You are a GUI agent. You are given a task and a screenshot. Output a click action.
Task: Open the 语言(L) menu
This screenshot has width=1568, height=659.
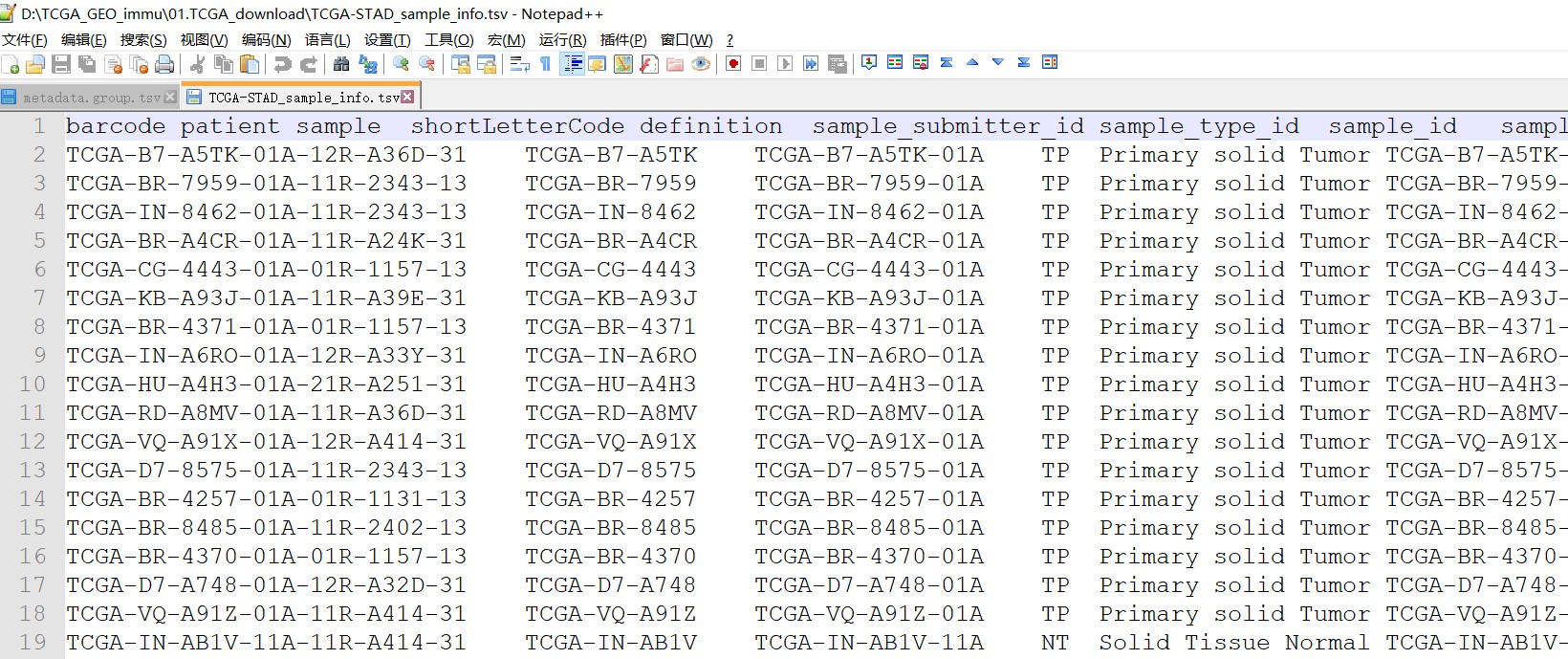point(328,39)
